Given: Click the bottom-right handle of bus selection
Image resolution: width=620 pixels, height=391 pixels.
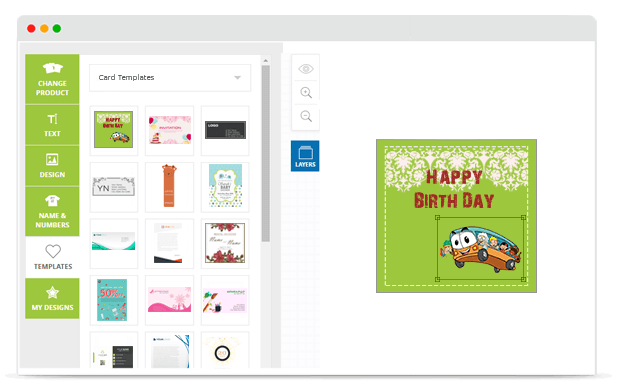Looking at the screenshot, I should (524, 280).
